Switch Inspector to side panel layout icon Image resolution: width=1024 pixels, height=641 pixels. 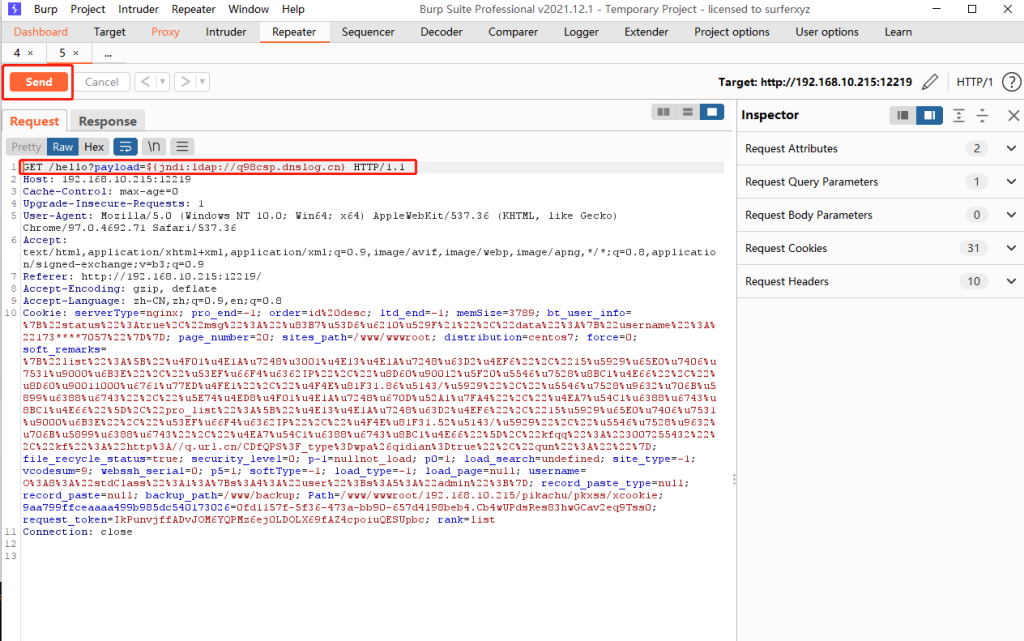(x=929, y=116)
